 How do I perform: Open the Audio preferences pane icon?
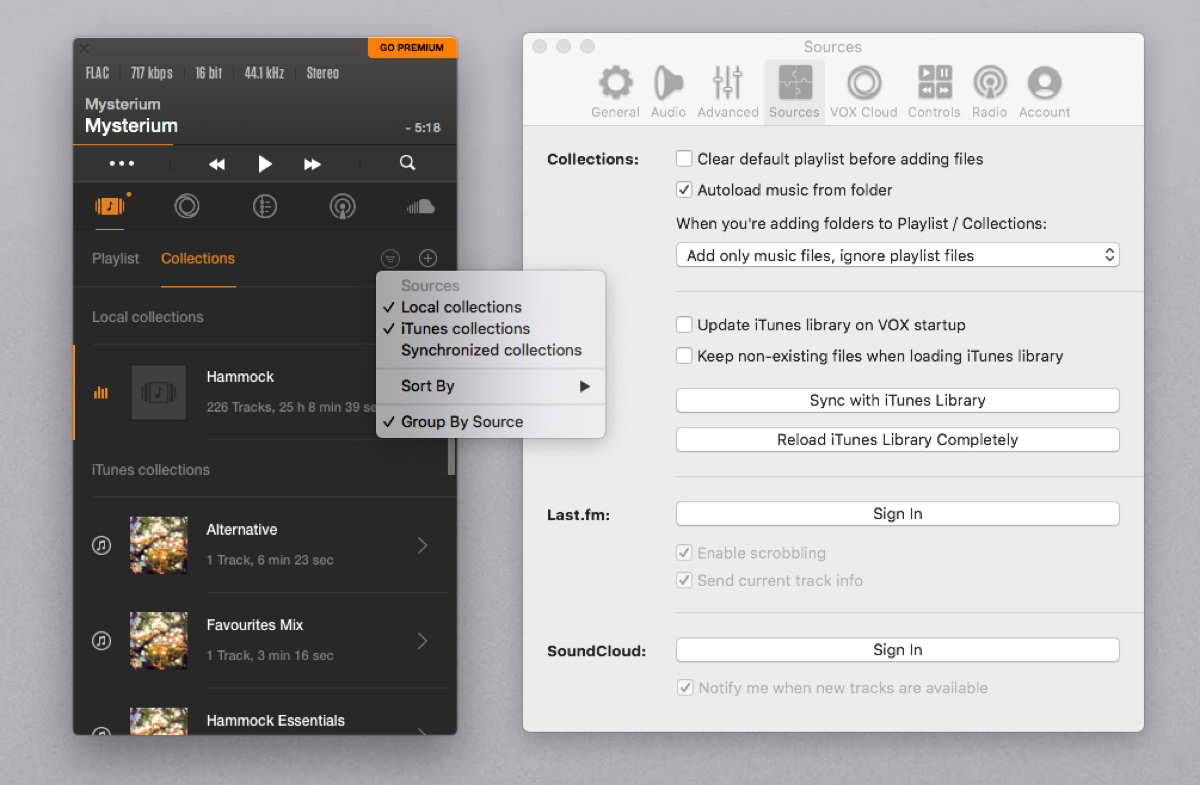click(668, 91)
